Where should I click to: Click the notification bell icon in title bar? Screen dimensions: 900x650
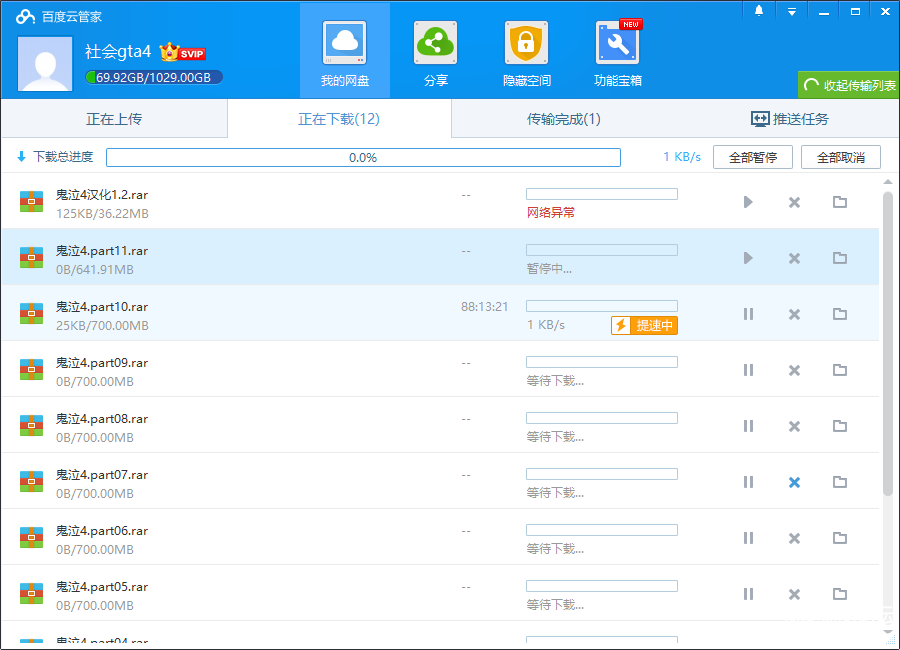(x=759, y=11)
